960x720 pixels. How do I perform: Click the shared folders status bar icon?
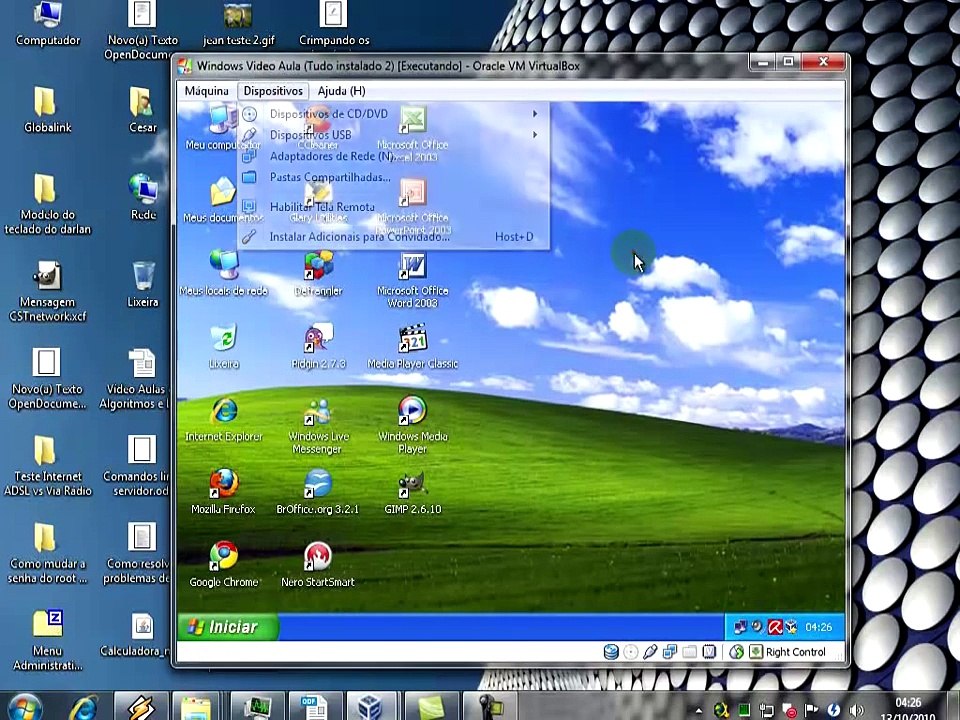click(x=689, y=652)
